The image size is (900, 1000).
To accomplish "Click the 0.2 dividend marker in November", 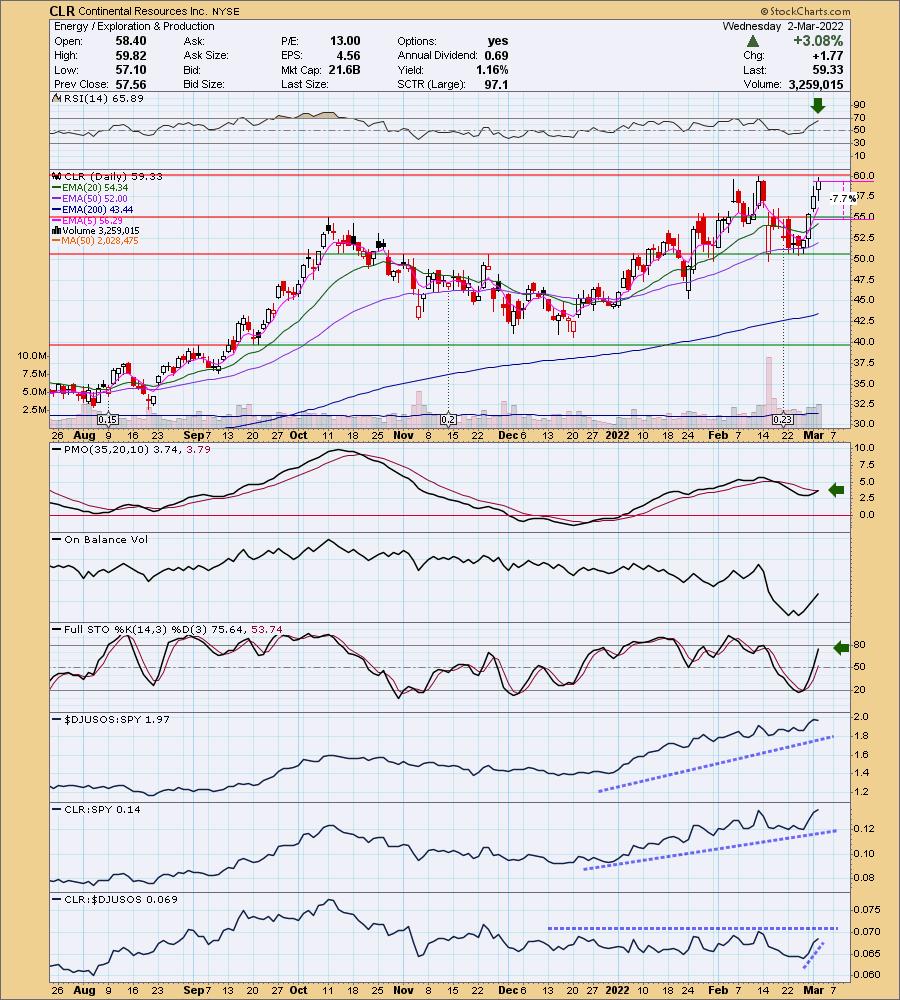I will tap(448, 420).
